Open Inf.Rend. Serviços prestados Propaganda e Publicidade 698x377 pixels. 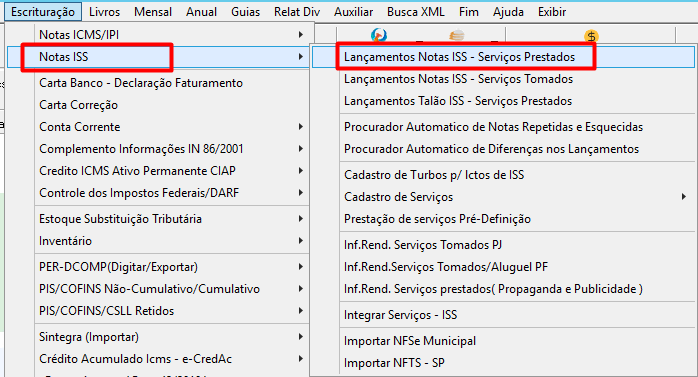(503, 289)
